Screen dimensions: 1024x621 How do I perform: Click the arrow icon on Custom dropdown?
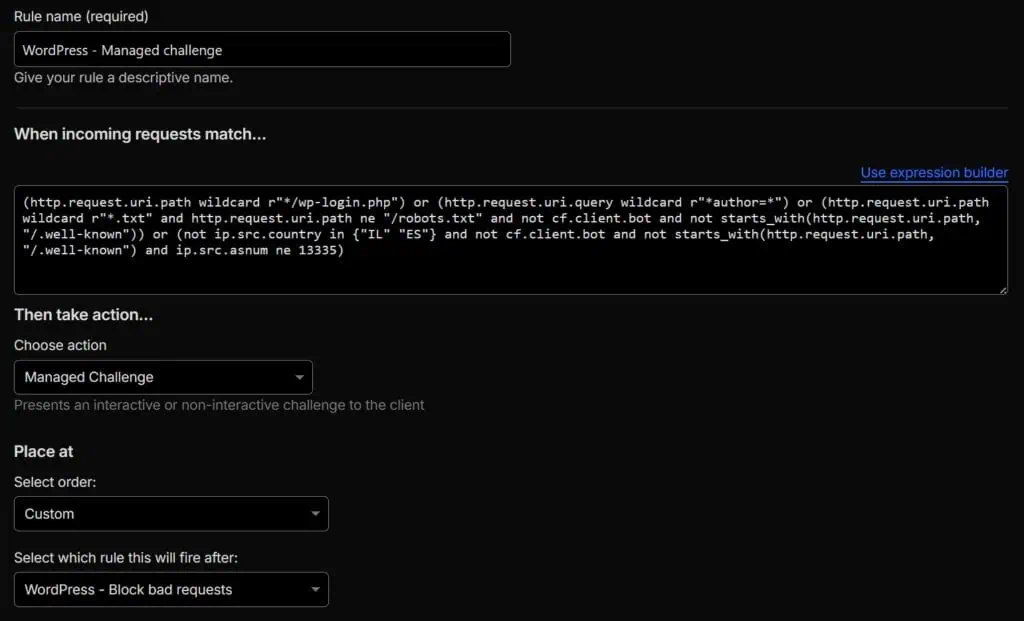click(x=315, y=514)
